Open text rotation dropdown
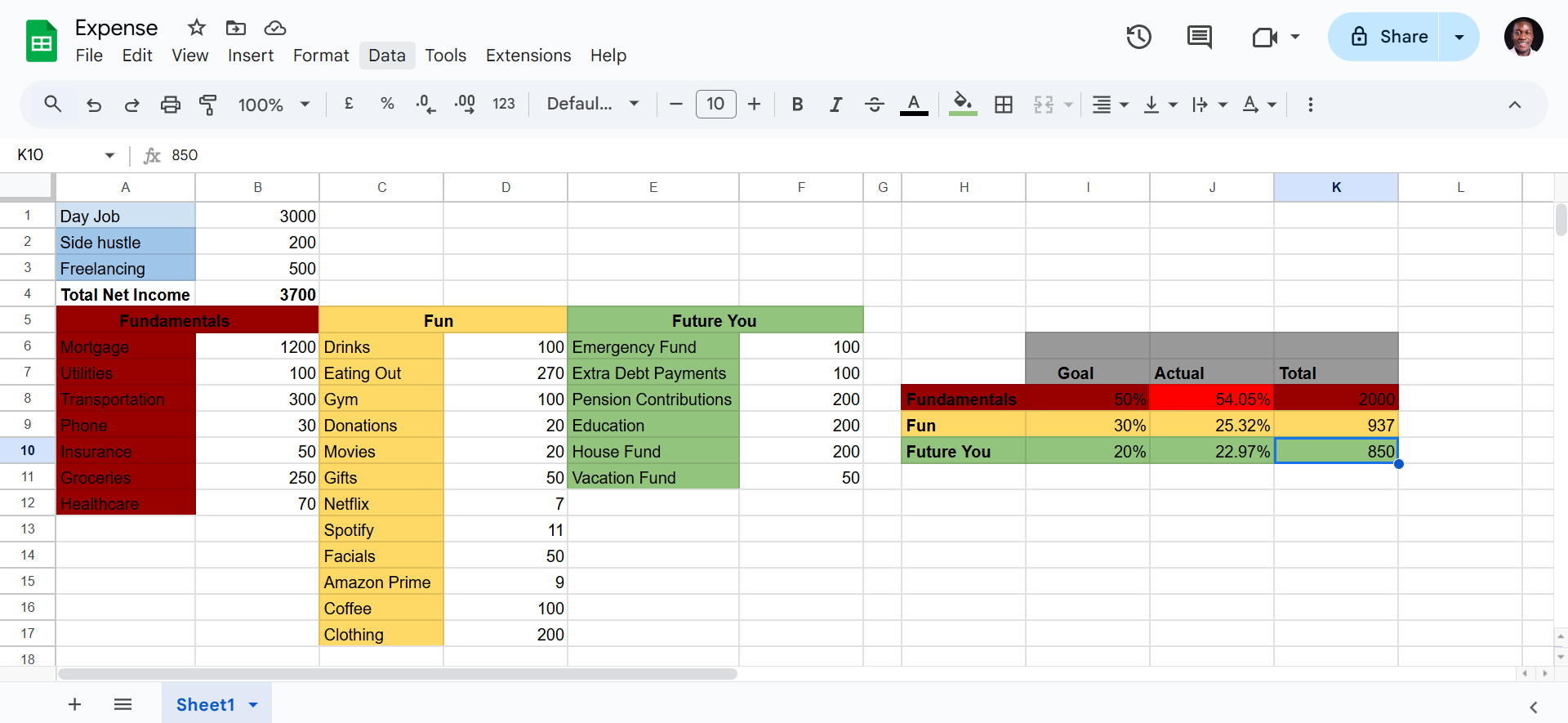1568x723 pixels. pos(1258,105)
